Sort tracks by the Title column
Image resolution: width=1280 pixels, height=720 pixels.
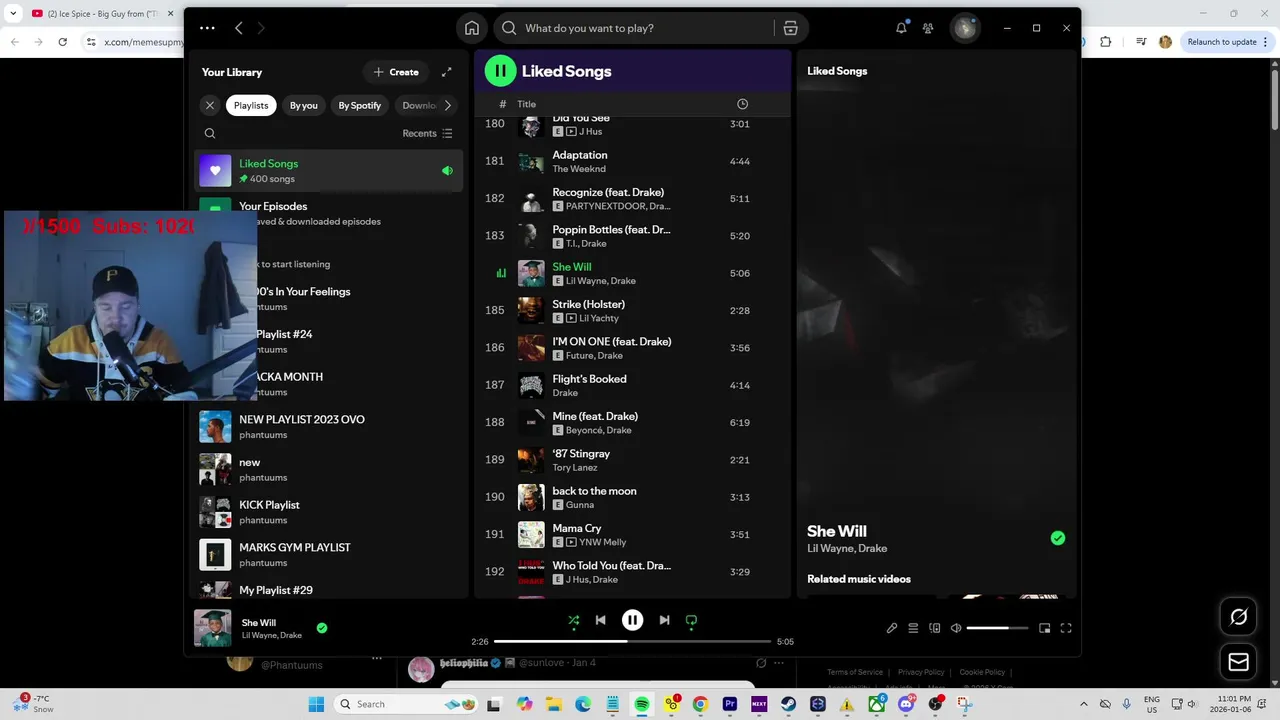[x=526, y=104]
